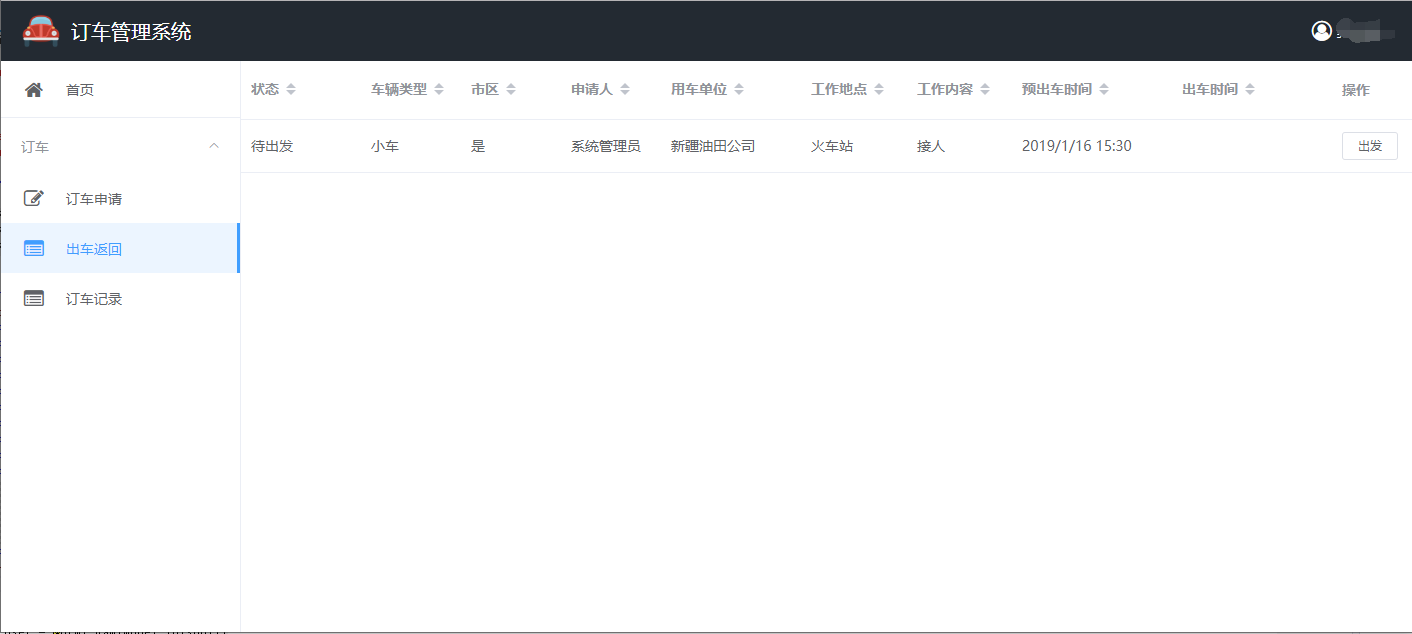Image resolution: width=1412 pixels, height=634 pixels.
Task: Go to the 订车记录 menu item
Action: [x=94, y=299]
